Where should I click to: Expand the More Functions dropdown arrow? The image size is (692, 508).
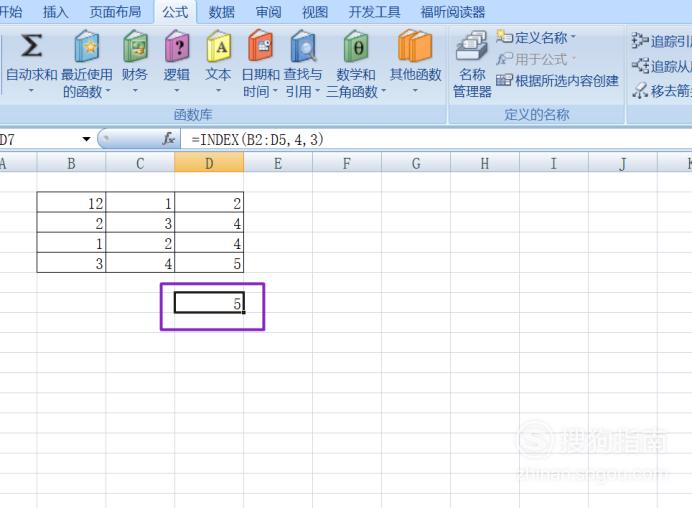click(x=415, y=90)
